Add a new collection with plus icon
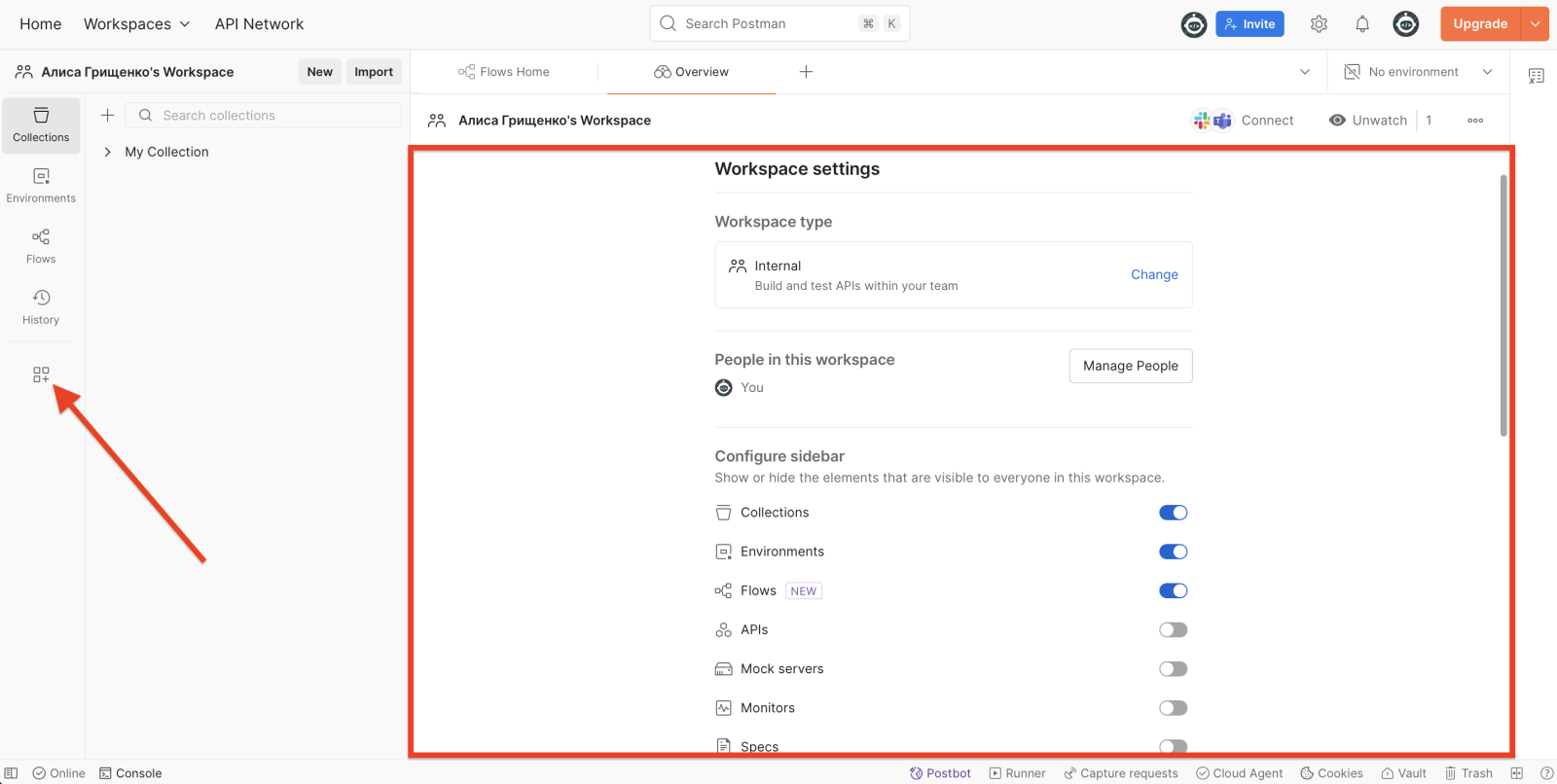 point(108,115)
